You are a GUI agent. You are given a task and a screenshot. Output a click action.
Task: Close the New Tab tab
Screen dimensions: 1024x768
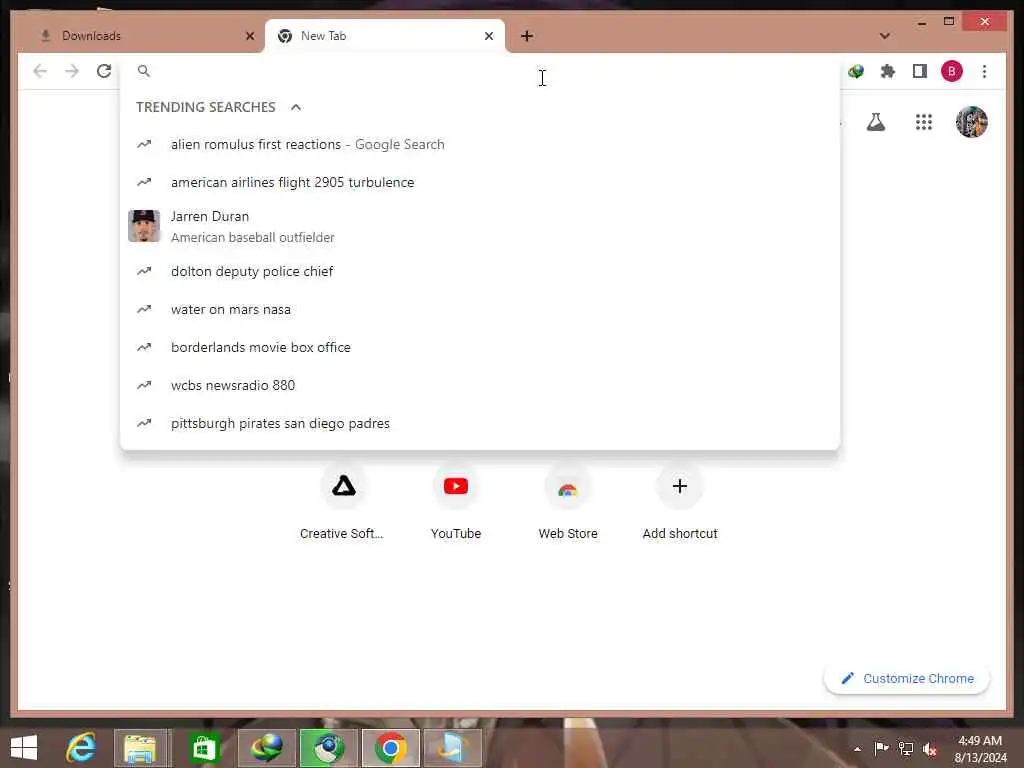point(488,36)
